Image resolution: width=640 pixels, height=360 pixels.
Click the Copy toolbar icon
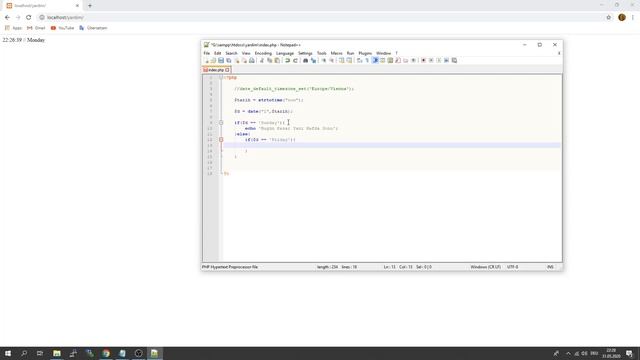269,60
